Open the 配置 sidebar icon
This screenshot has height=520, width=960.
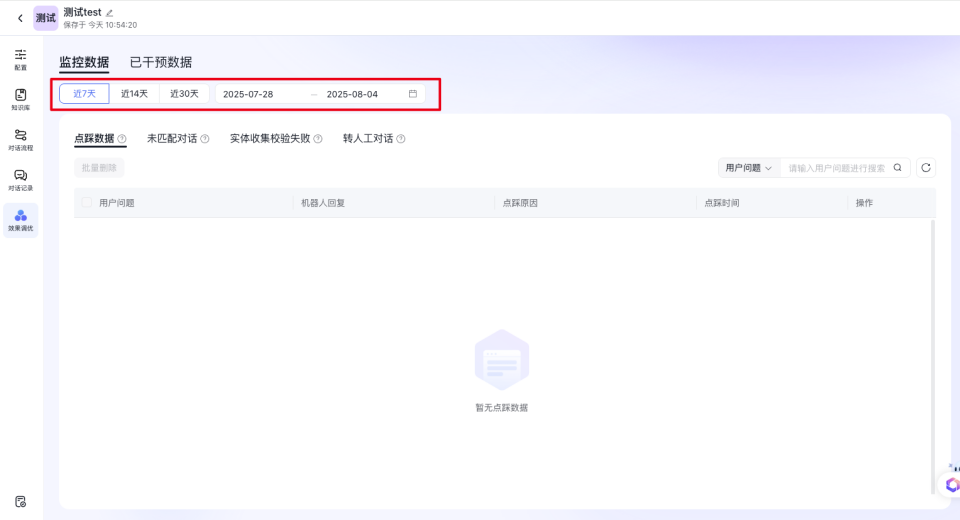[21, 56]
